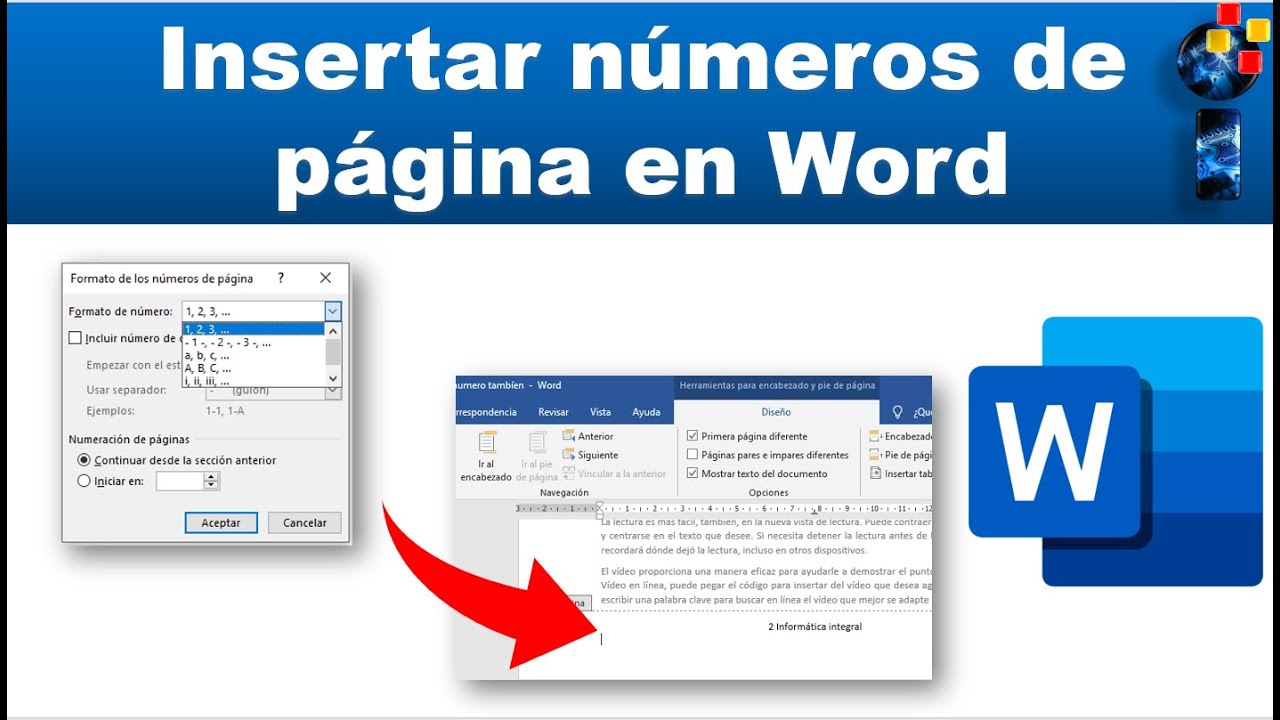The image size is (1280, 720).
Task: Click the Herramientas para encabezado y pie label
Action: point(776,385)
